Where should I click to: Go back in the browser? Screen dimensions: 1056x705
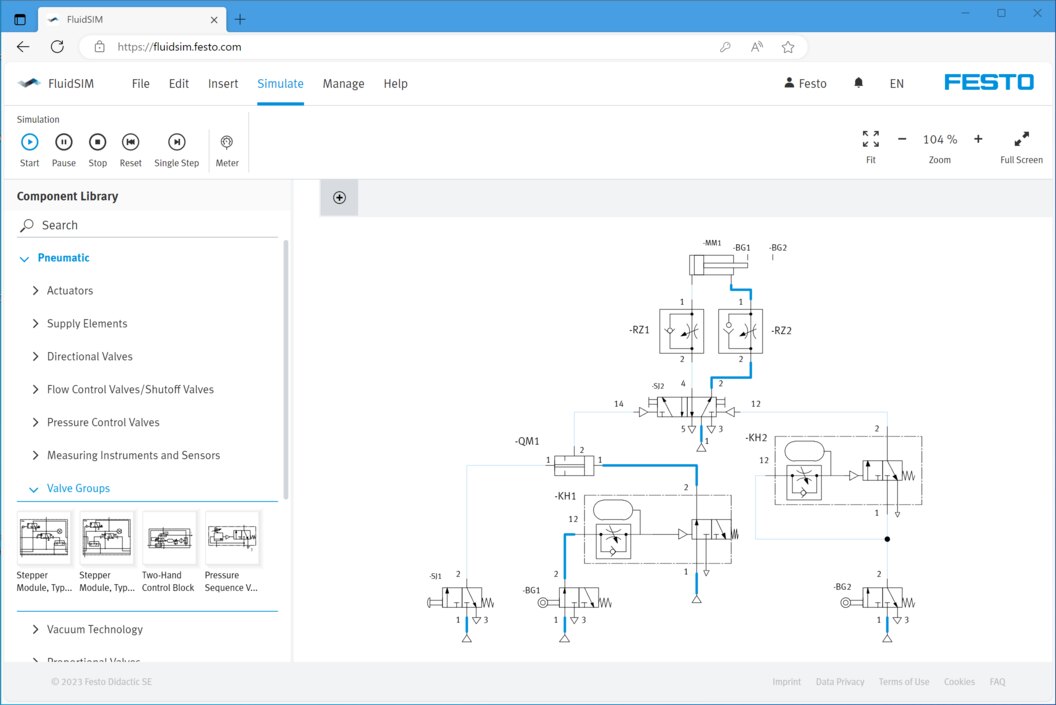[x=23, y=46]
